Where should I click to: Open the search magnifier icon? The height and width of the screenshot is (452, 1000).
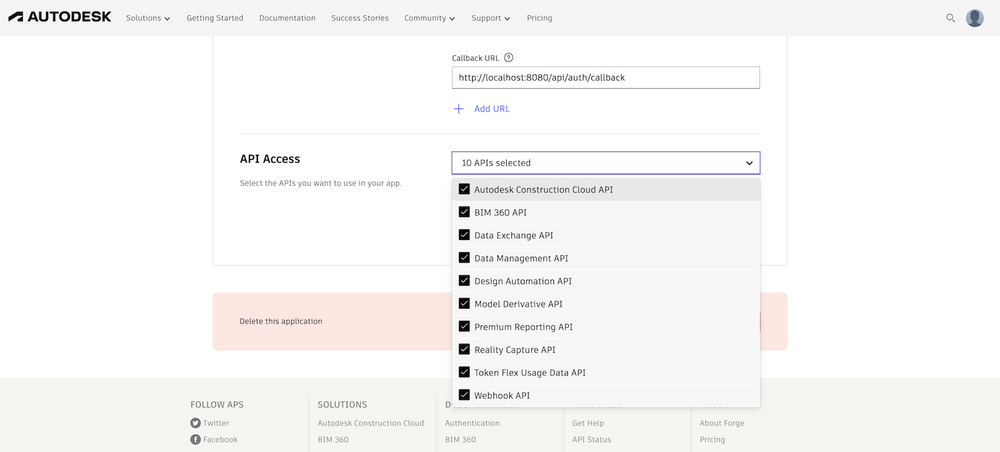click(950, 18)
